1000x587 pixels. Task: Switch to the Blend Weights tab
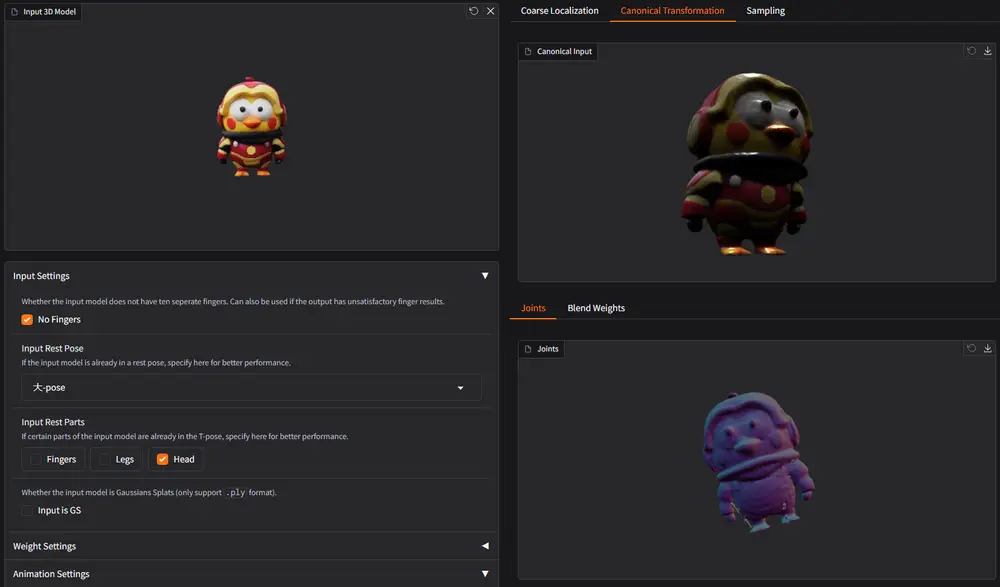596,308
